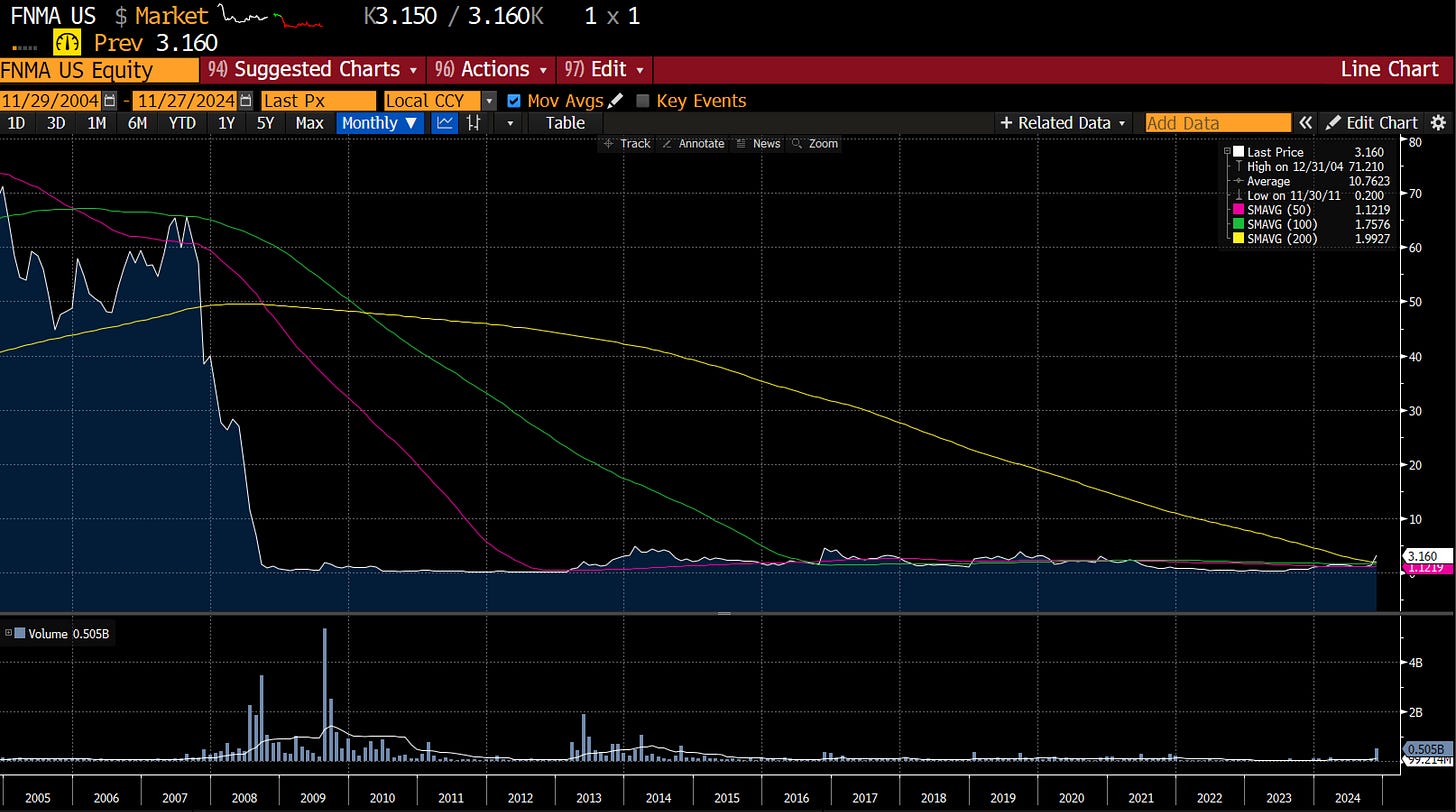This screenshot has height=812, width=1456.
Task: Click the Mov Avgs pencil edit icon
Action: coord(616,101)
